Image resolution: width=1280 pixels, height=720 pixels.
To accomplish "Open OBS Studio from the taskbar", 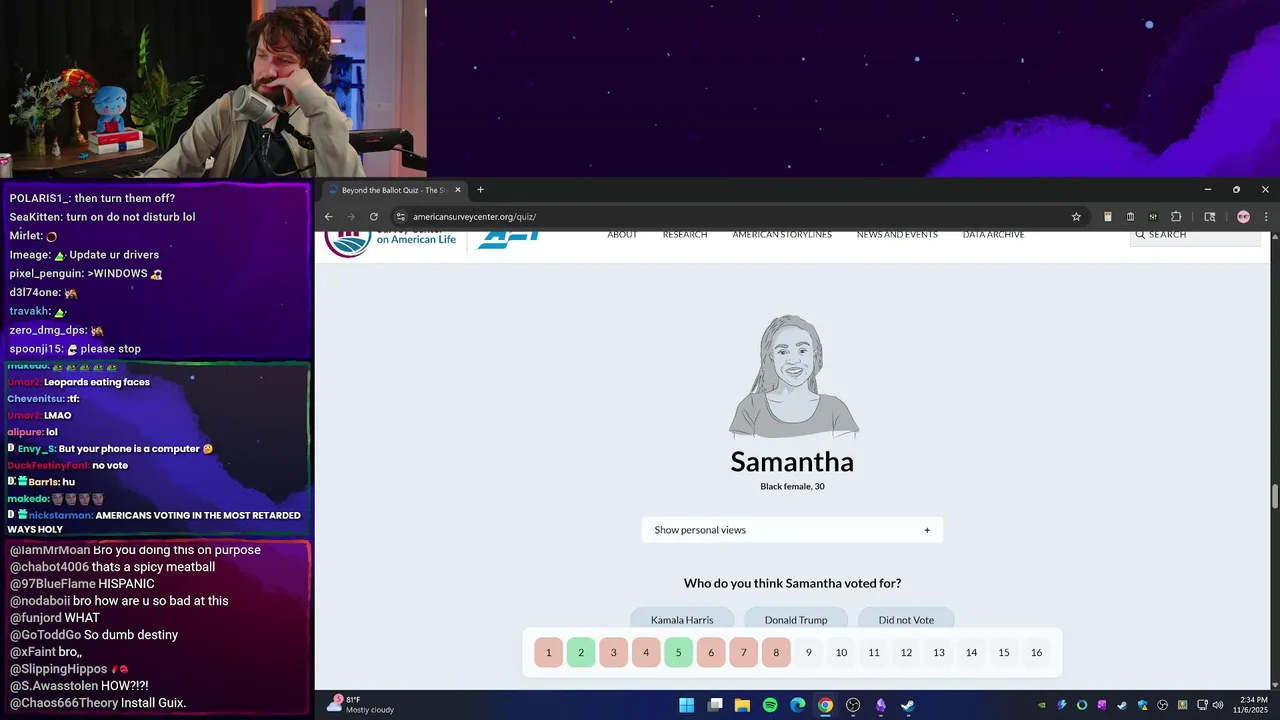I will click(x=853, y=705).
